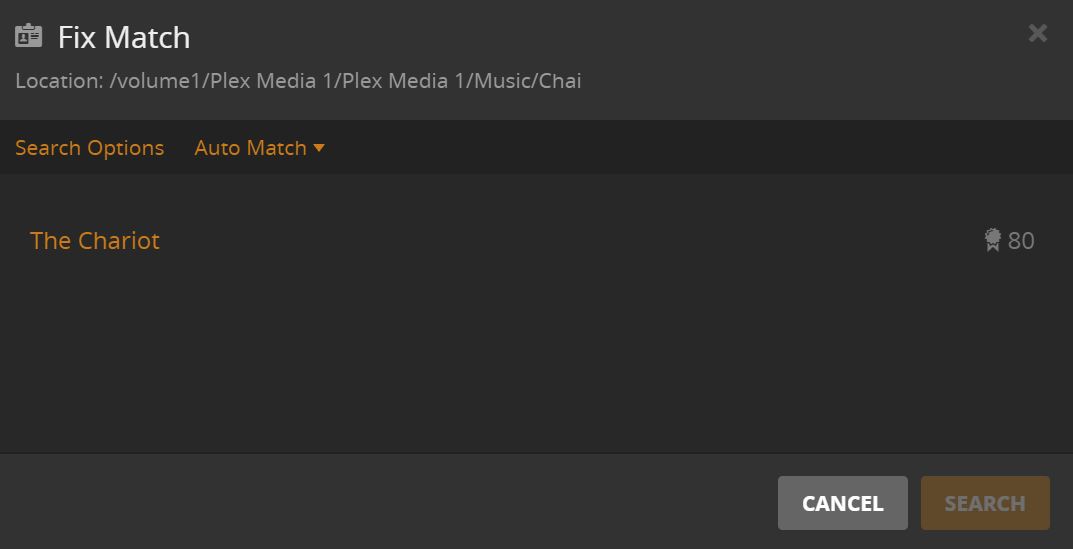Click the header's empty space right of the title
The image size is (1073, 549).
(x=600, y=38)
